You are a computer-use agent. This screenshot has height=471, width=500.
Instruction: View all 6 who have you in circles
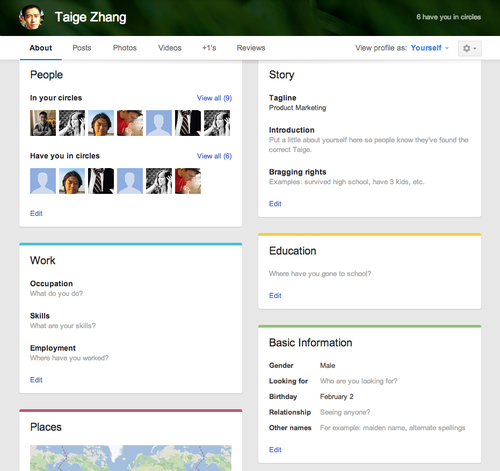[214, 156]
